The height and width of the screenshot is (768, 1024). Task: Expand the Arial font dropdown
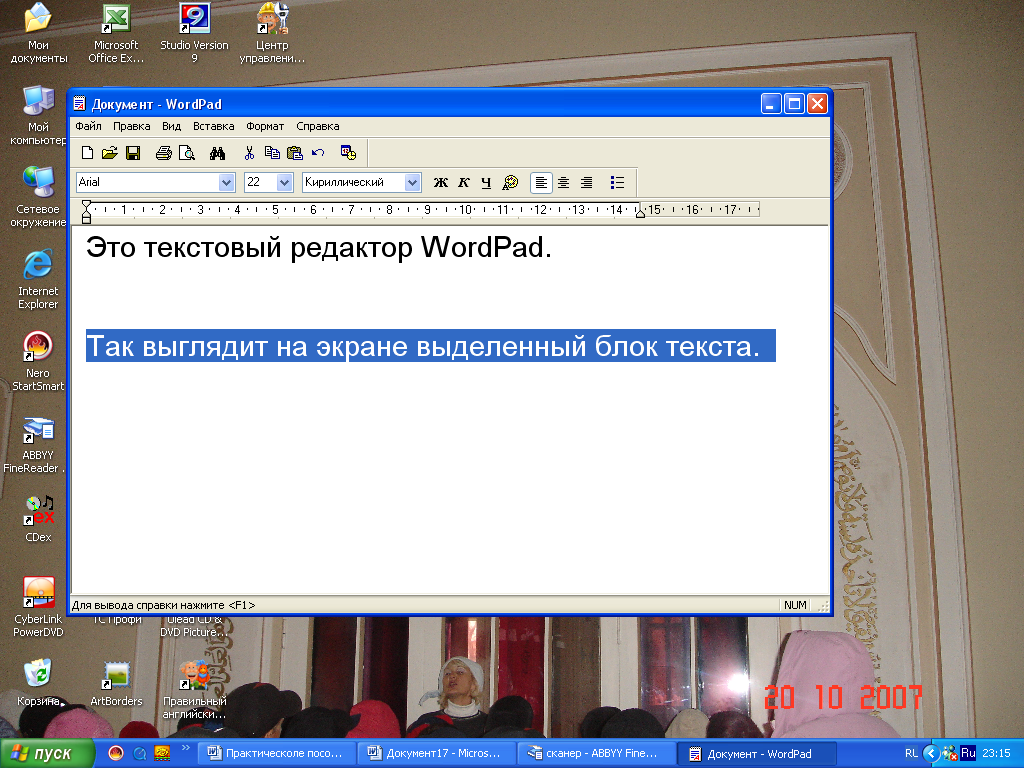[x=227, y=183]
